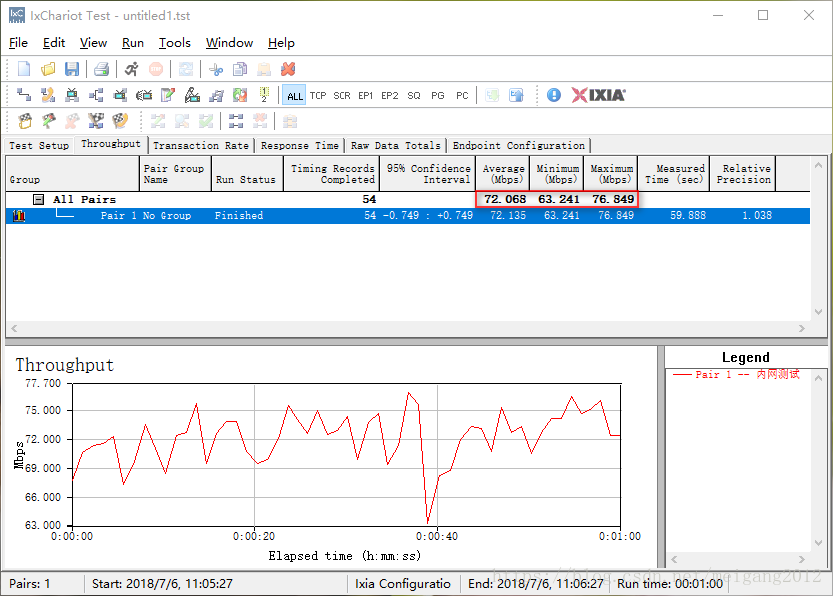
Task: Add a VoIP pair with the phone icon
Action: (x=48, y=95)
